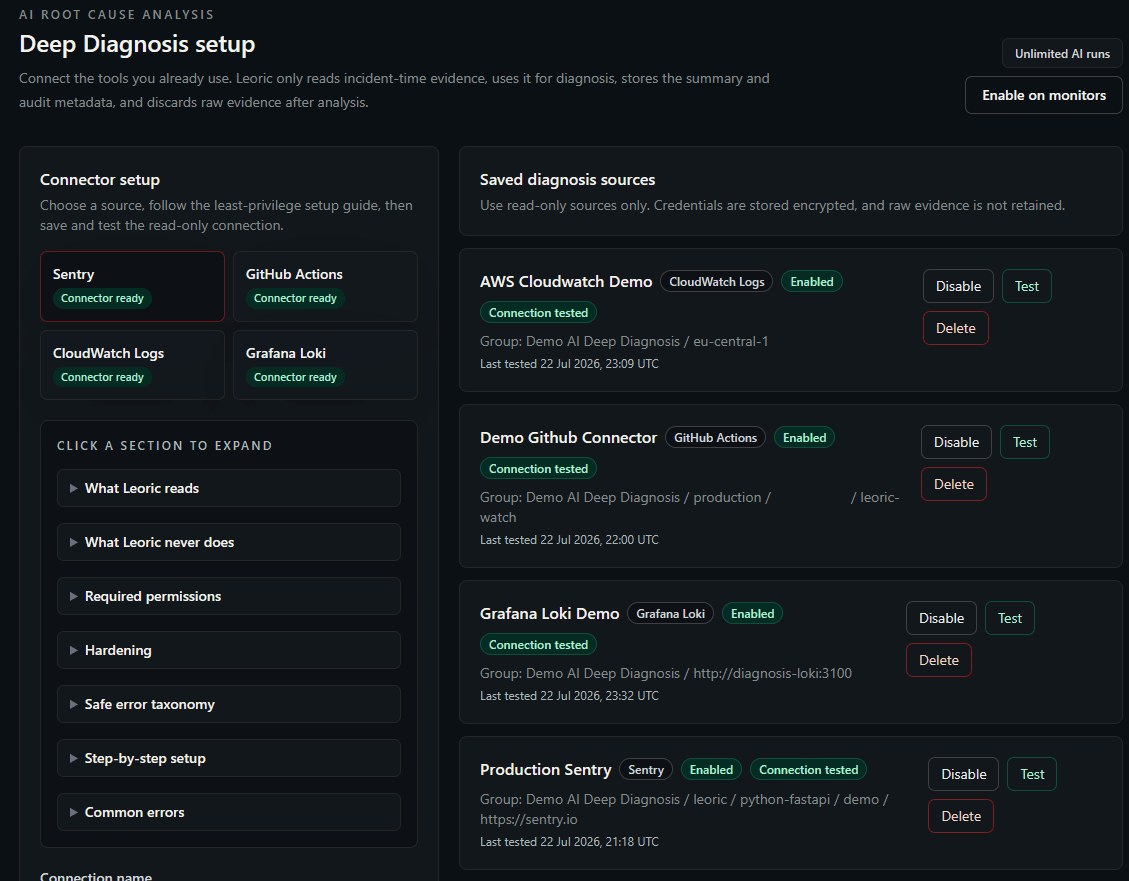Expand the Required permissions section

tap(229, 596)
